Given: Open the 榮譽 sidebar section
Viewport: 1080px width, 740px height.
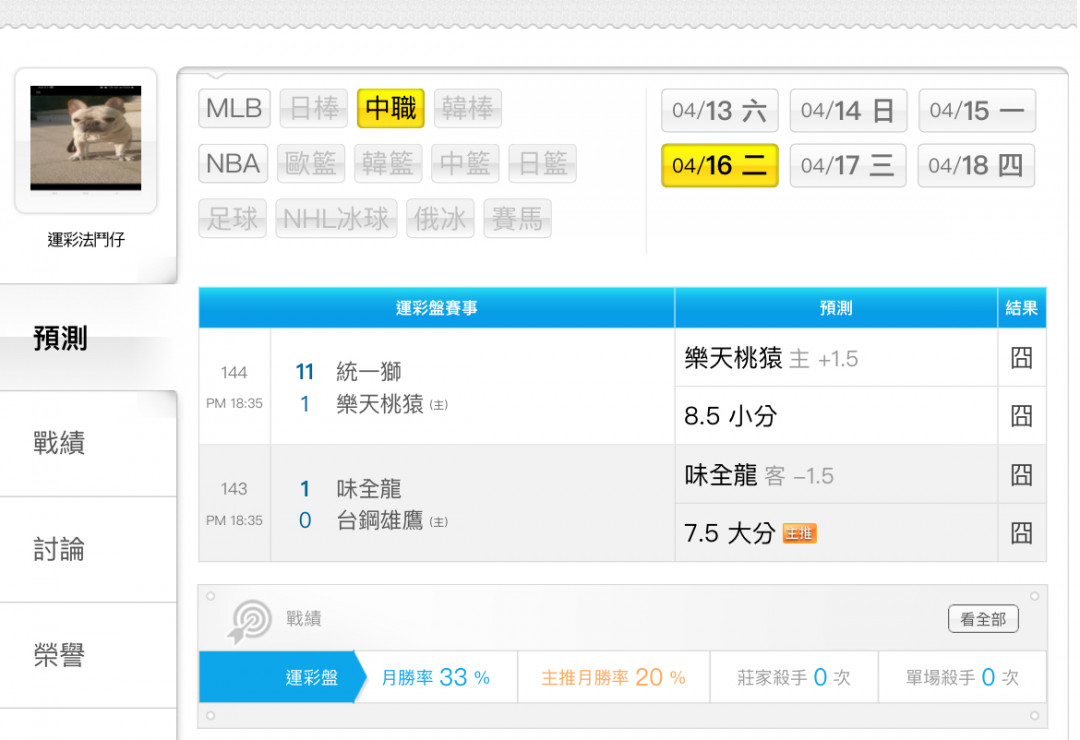Looking at the screenshot, I should (x=88, y=655).
